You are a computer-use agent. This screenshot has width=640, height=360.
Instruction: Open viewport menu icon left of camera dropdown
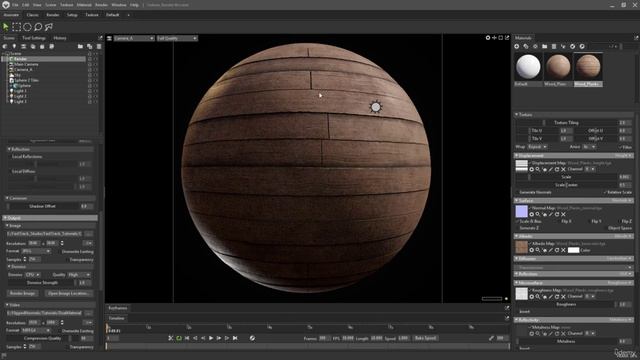coord(109,38)
